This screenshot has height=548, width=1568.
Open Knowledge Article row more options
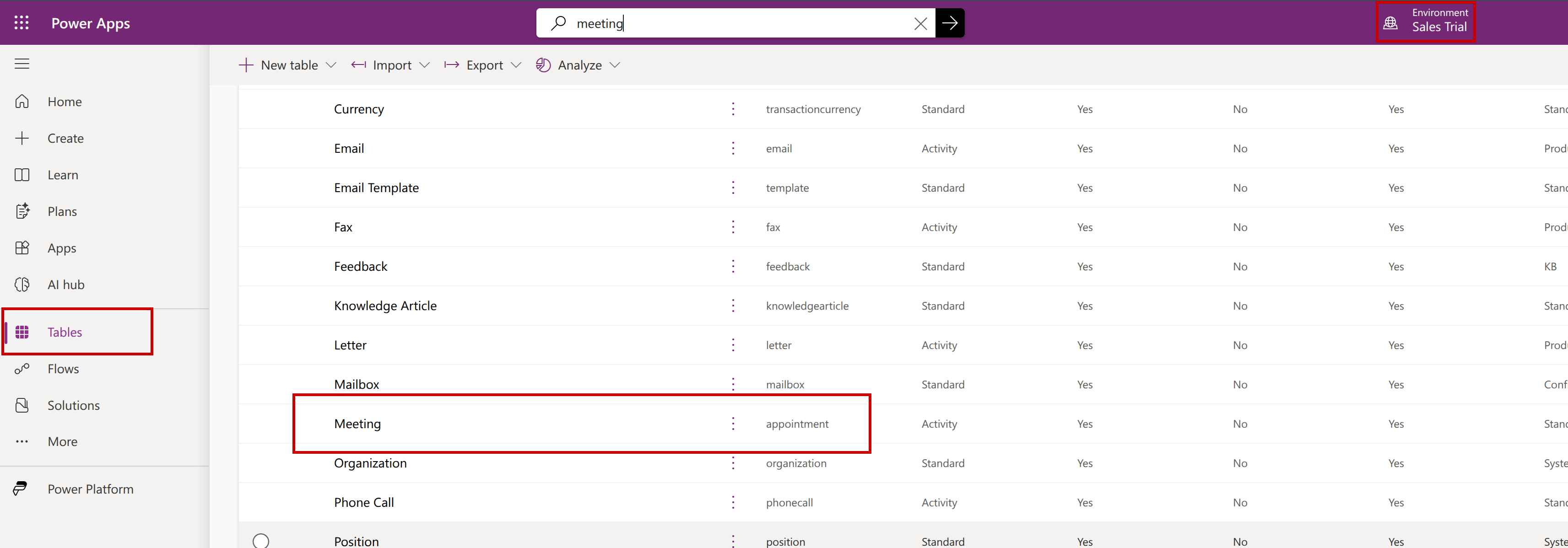point(733,305)
